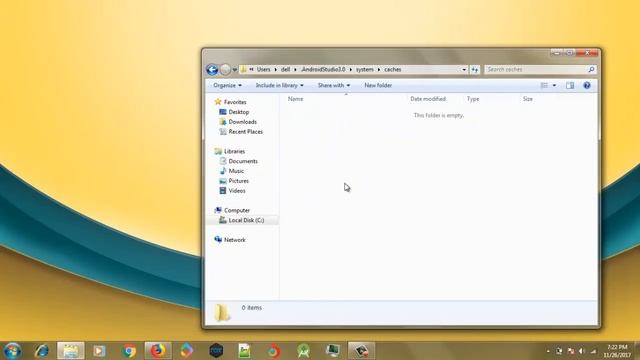Switch to Firefox in the taskbar

point(158,351)
